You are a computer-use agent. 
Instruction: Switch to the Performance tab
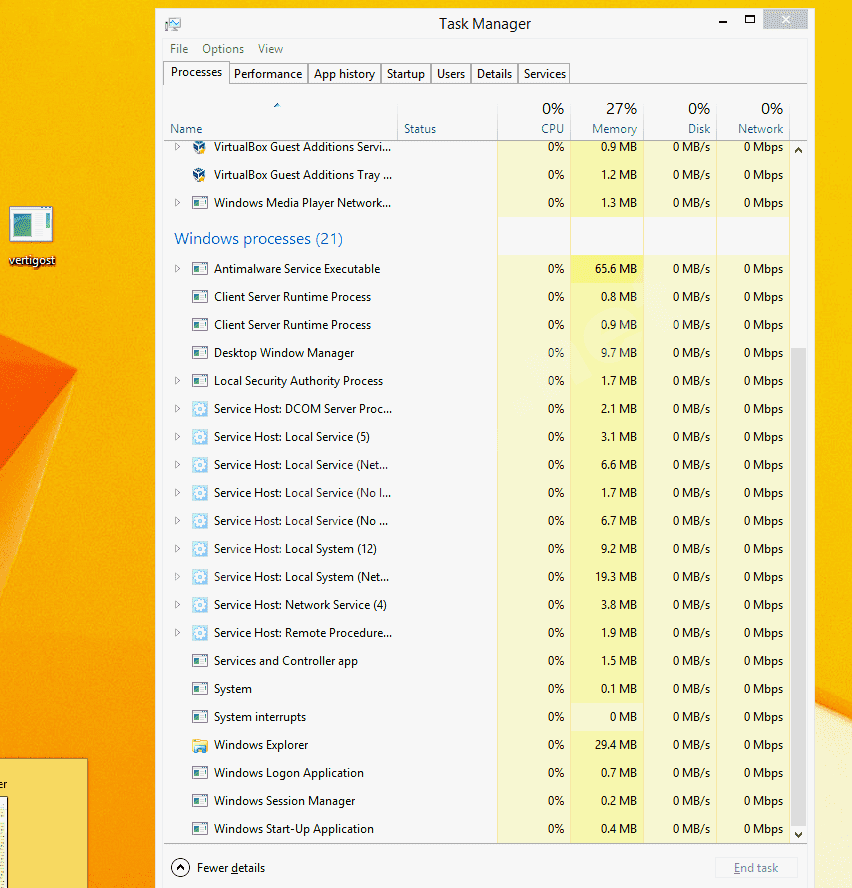pyautogui.click(x=268, y=74)
